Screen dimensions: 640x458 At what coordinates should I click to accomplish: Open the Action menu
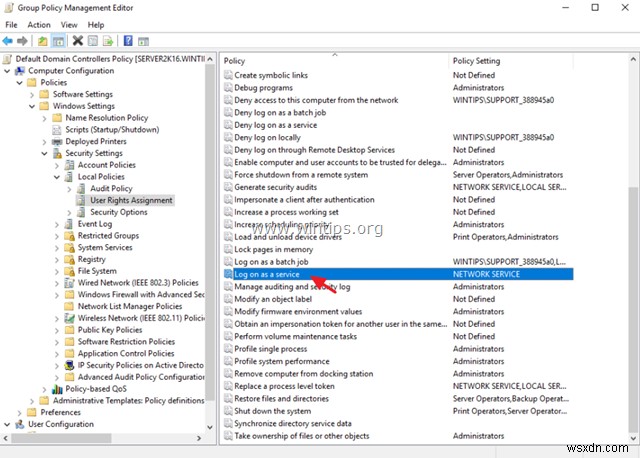(39, 25)
